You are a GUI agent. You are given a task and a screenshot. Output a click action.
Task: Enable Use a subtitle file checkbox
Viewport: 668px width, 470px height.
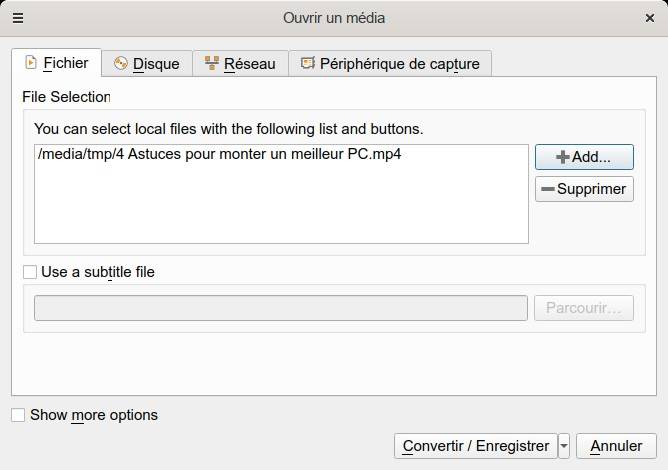click(29, 271)
